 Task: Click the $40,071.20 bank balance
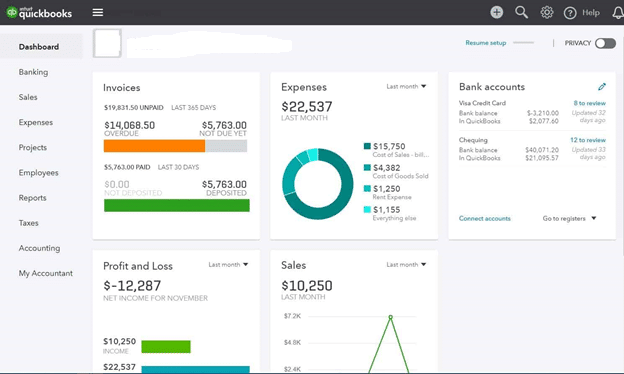tap(542, 150)
